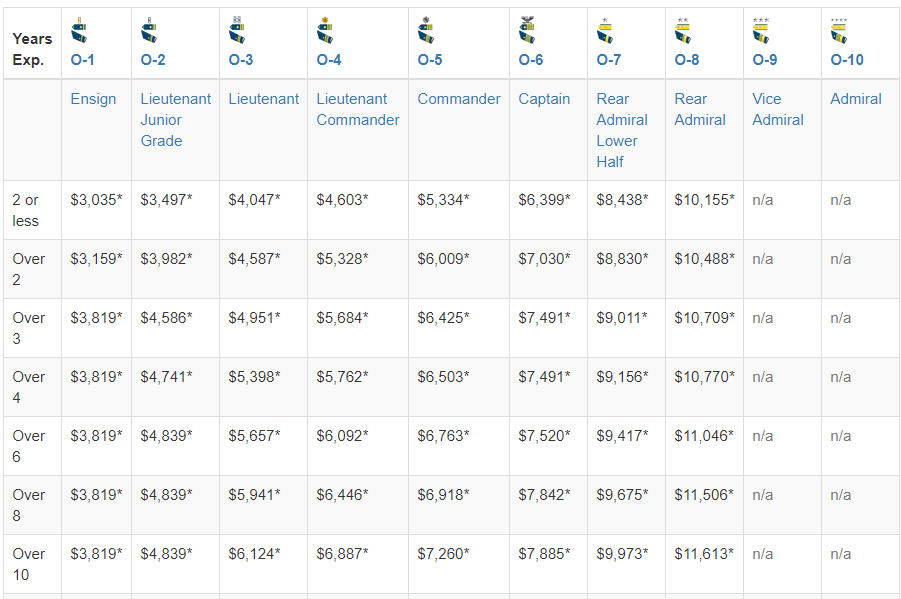Image resolution: width=901 pixels, height=599 pixels.
Task: Click the O-5 Commander insignia icon
Action: pyautogui.click(x=426, y=32)
